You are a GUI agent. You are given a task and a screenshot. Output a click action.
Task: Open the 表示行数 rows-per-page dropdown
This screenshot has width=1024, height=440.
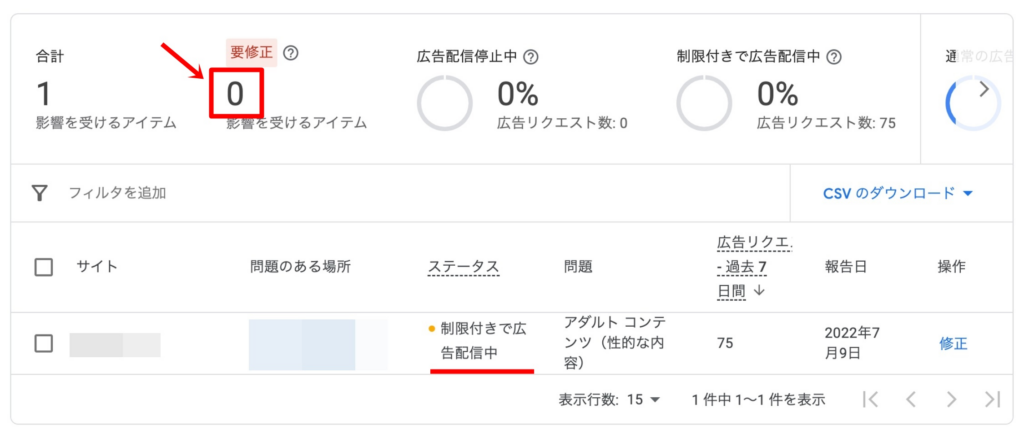click(x=644, y=399)
